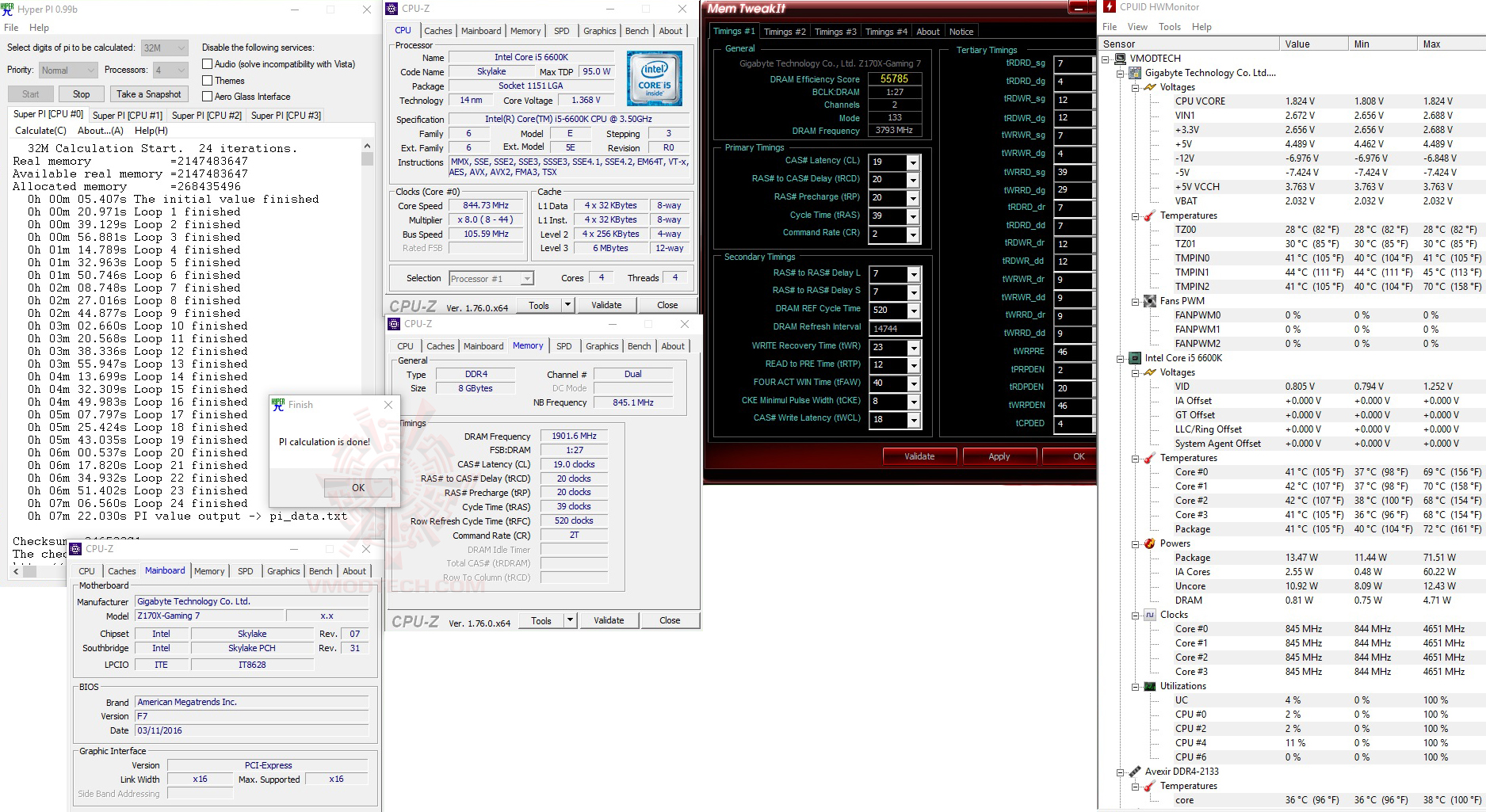Click Close in the CPU-Z CPU window
The image size is (1486, 812).
pyautogui.click(x=667, y=305)
